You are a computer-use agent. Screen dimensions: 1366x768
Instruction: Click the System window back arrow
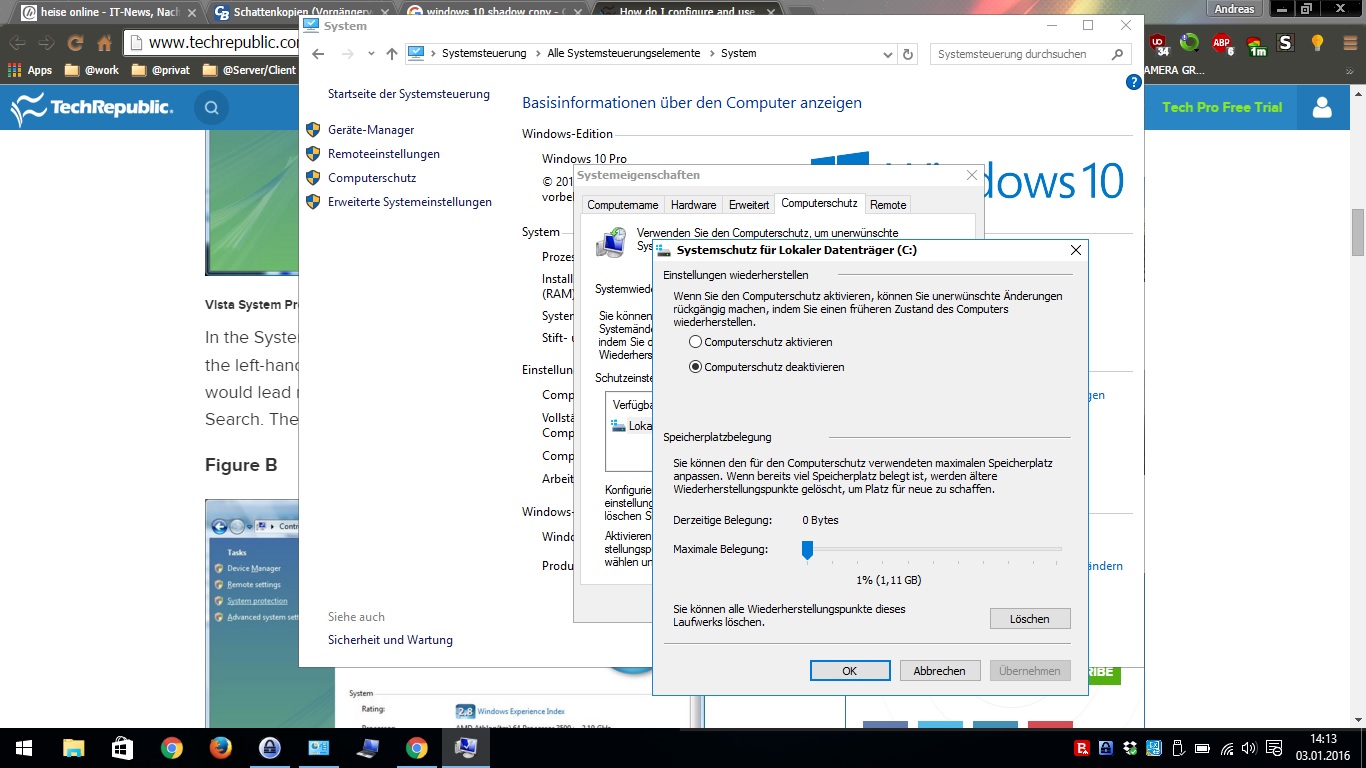click(x=318, y=54)
